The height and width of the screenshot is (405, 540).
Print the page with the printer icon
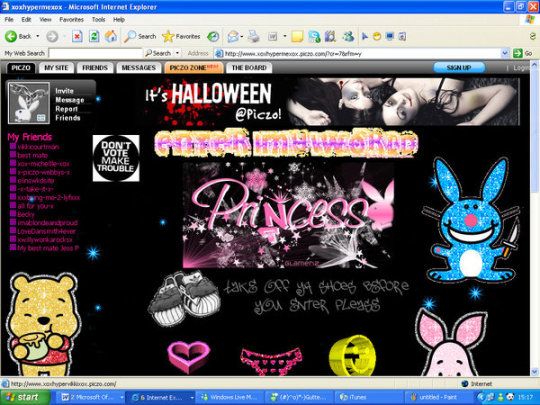coord(253,36)
